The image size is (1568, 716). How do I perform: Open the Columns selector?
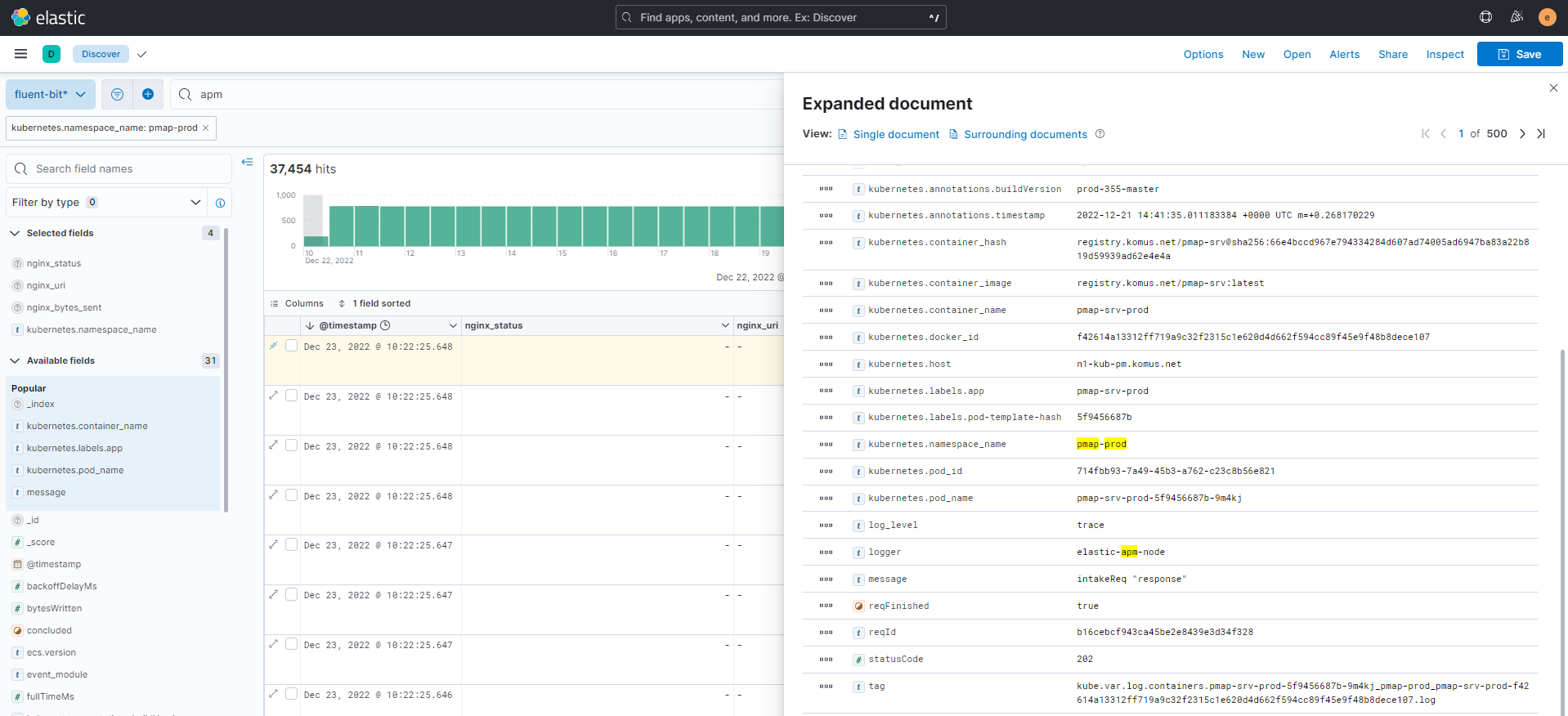click(x=297, y=303)
